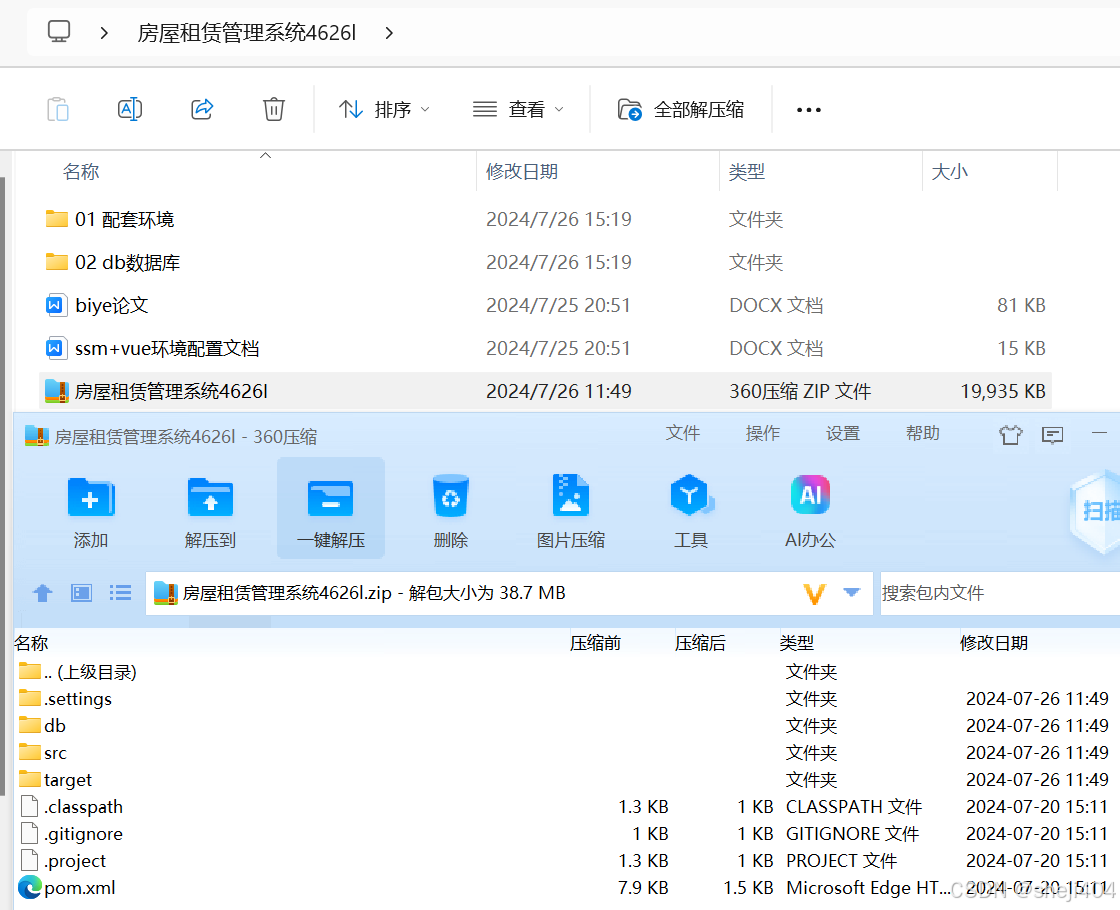Click the paste icon in Explorer toolbar
The image size is (1120, 910).
(58, 109)
